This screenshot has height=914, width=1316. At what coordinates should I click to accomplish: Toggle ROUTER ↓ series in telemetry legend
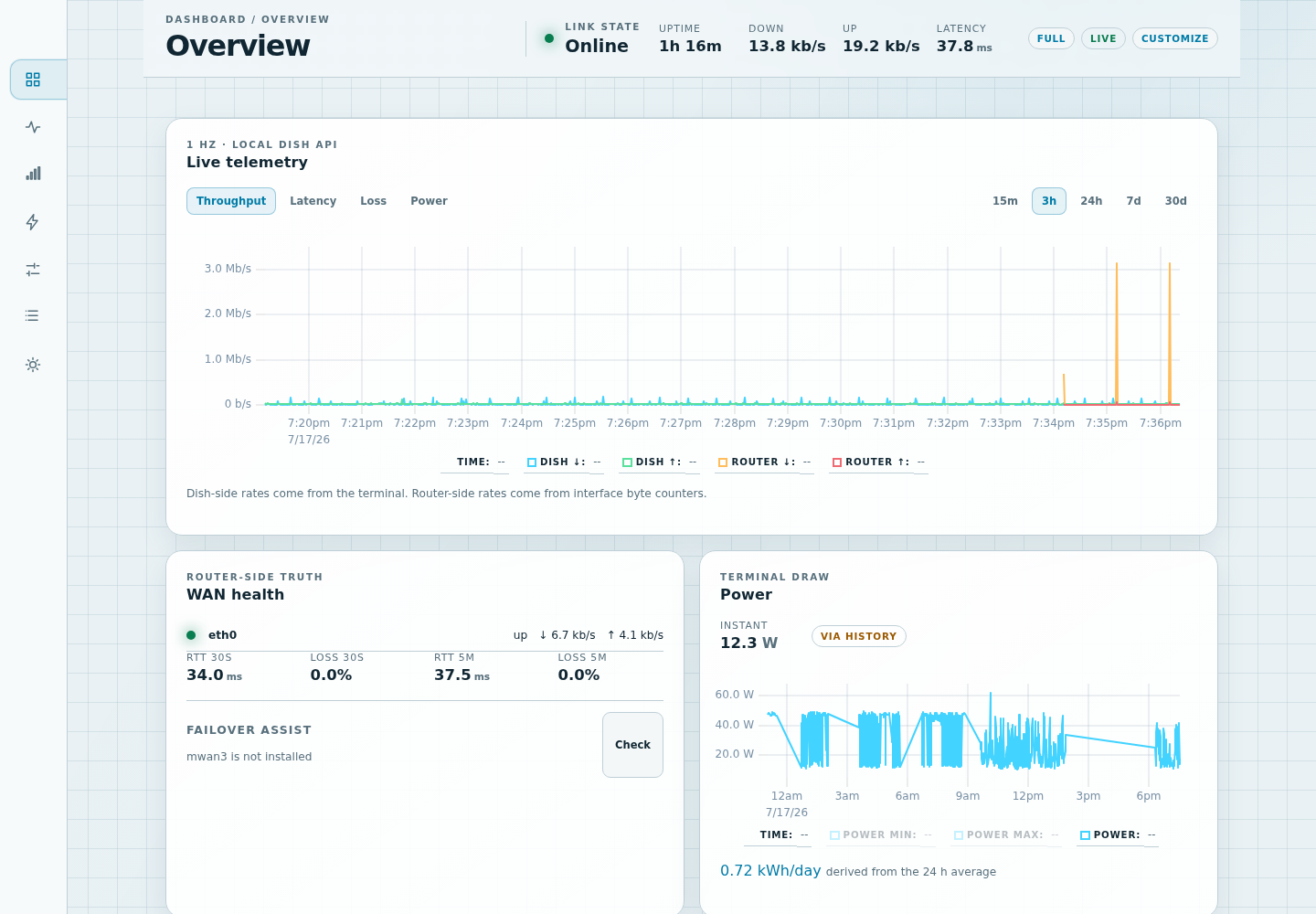tap(764, 462)
